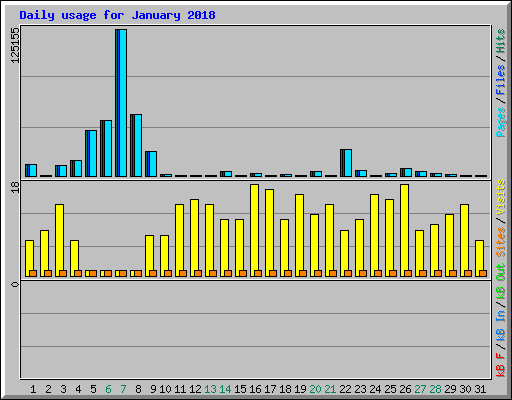Click day label 11 on the x-axis
Viewport: 512px width, 400px height.
pos(180,389)
